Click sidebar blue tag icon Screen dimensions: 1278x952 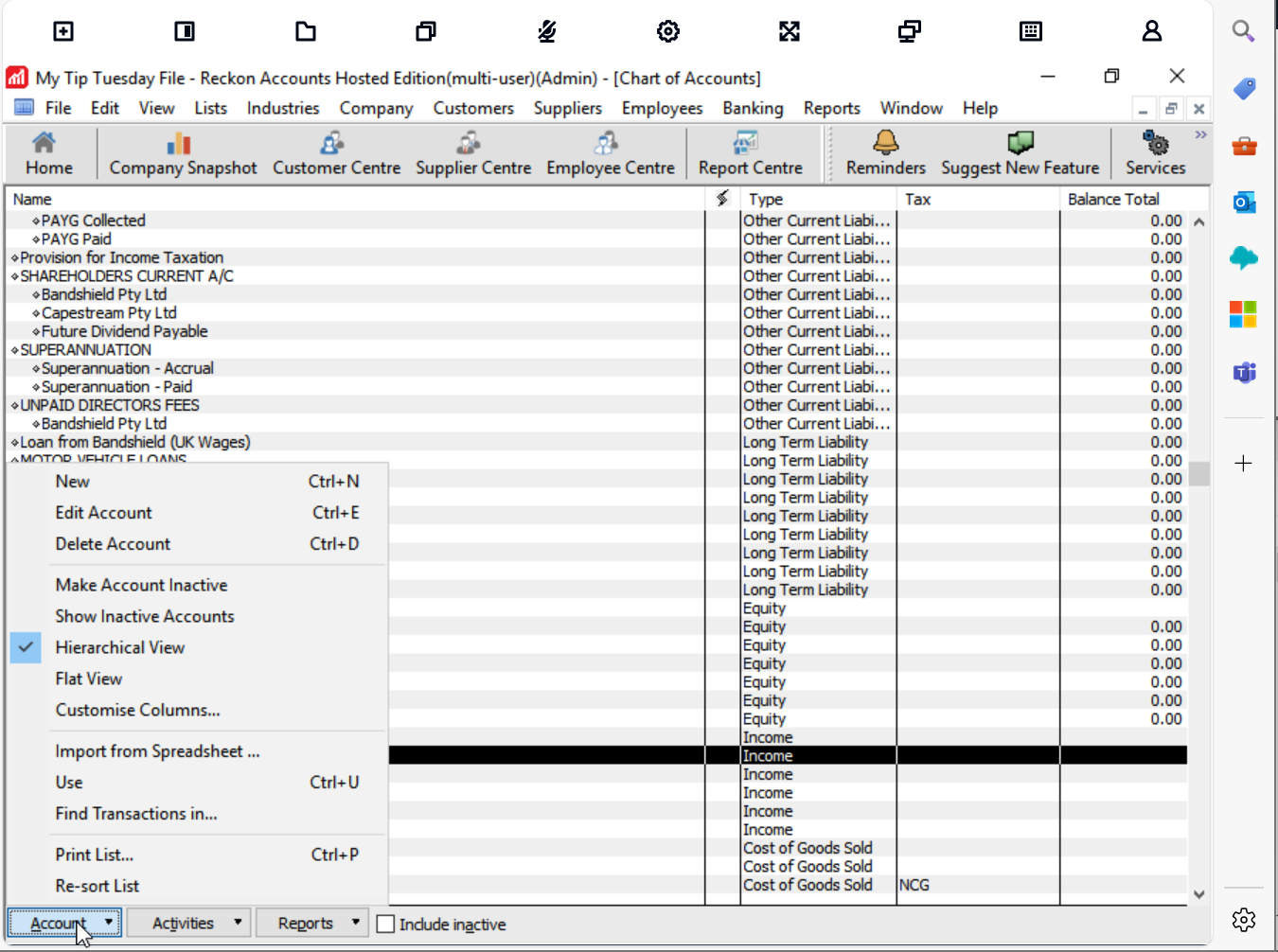(1244, 89)
